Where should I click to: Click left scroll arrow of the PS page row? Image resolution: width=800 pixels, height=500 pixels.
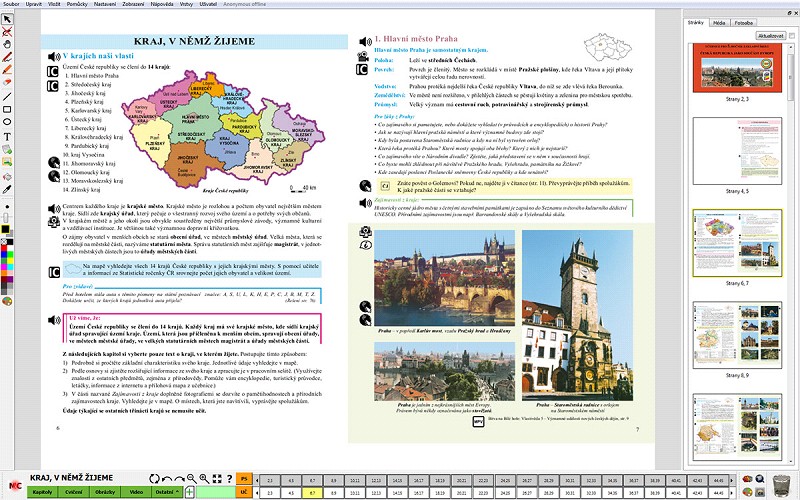[256, 481]
